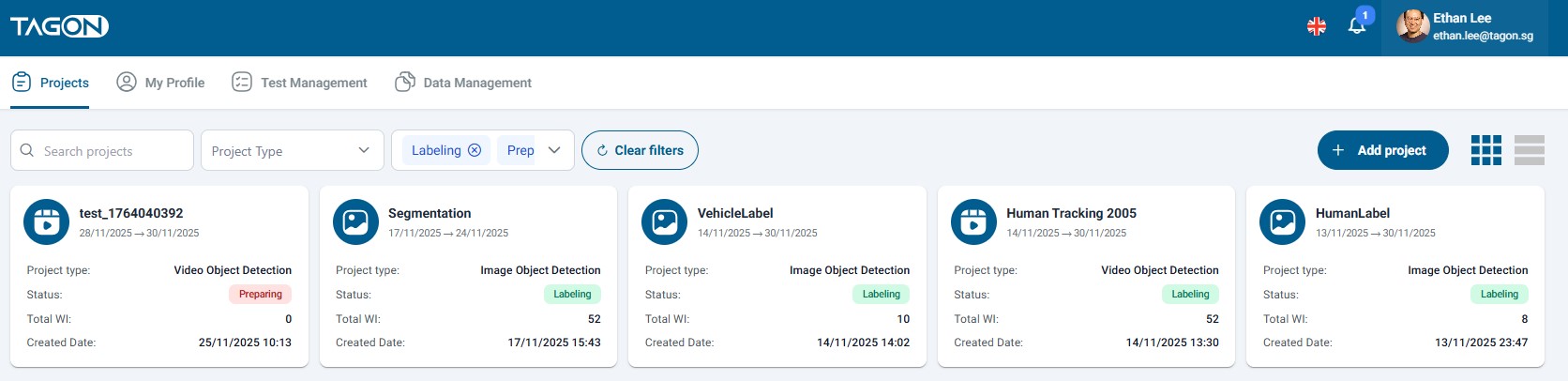The width and height of the screenshot is (1568, 381).
Task: Click the test_1764040392 project video icon
Action: click(46, 222)
